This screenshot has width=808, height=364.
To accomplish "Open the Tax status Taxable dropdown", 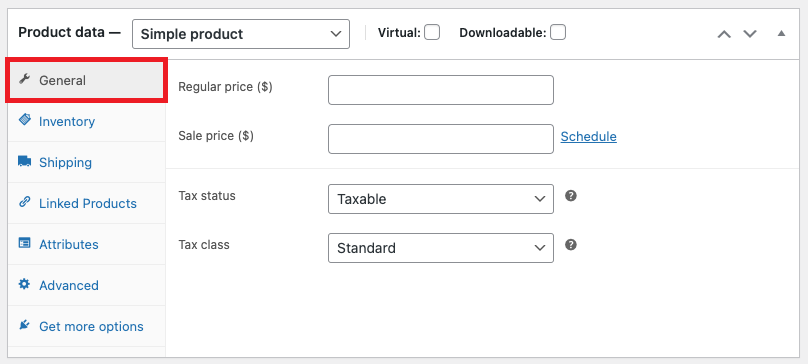I will click(x=441, y=199).
